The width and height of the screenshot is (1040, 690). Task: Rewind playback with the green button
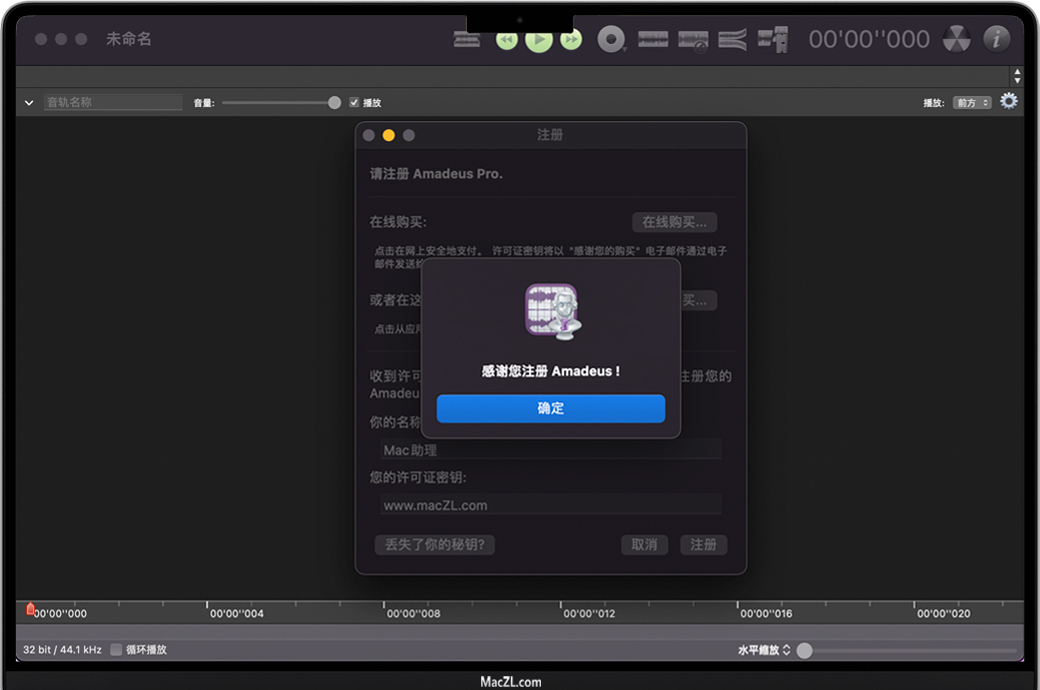[x=507, y=40]
